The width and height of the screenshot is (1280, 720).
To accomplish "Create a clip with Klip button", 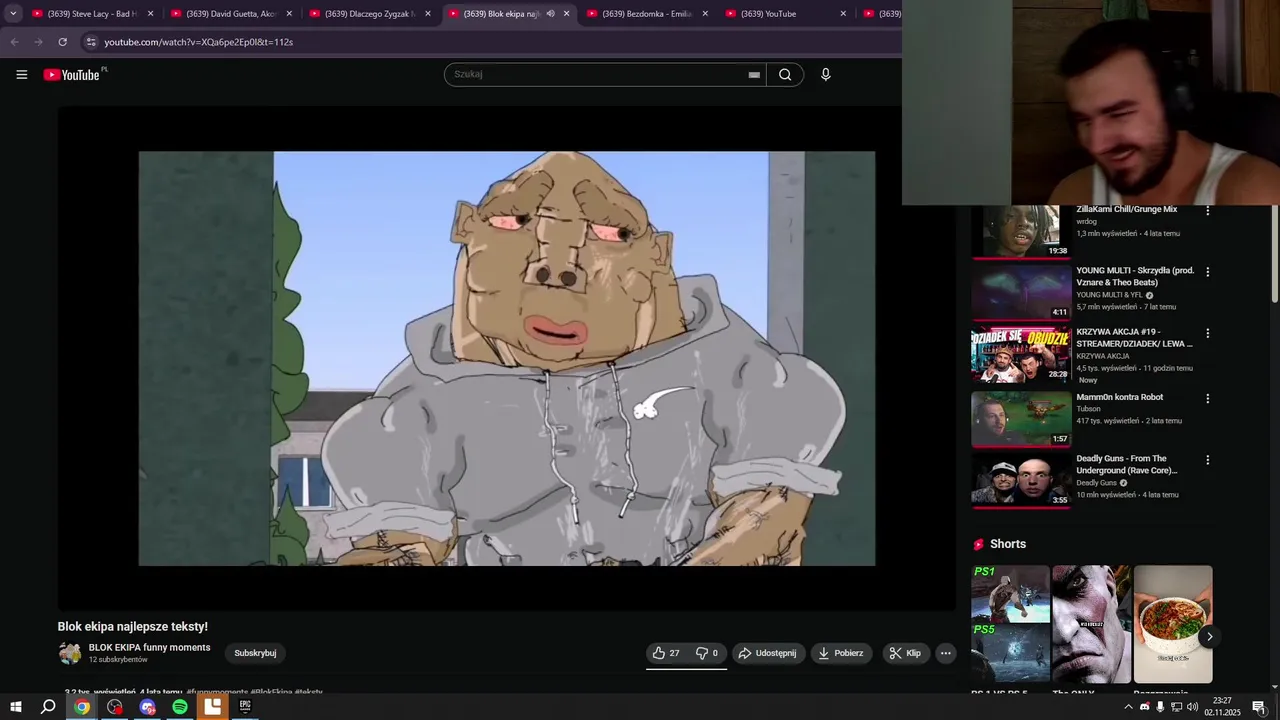I will 906,653.
